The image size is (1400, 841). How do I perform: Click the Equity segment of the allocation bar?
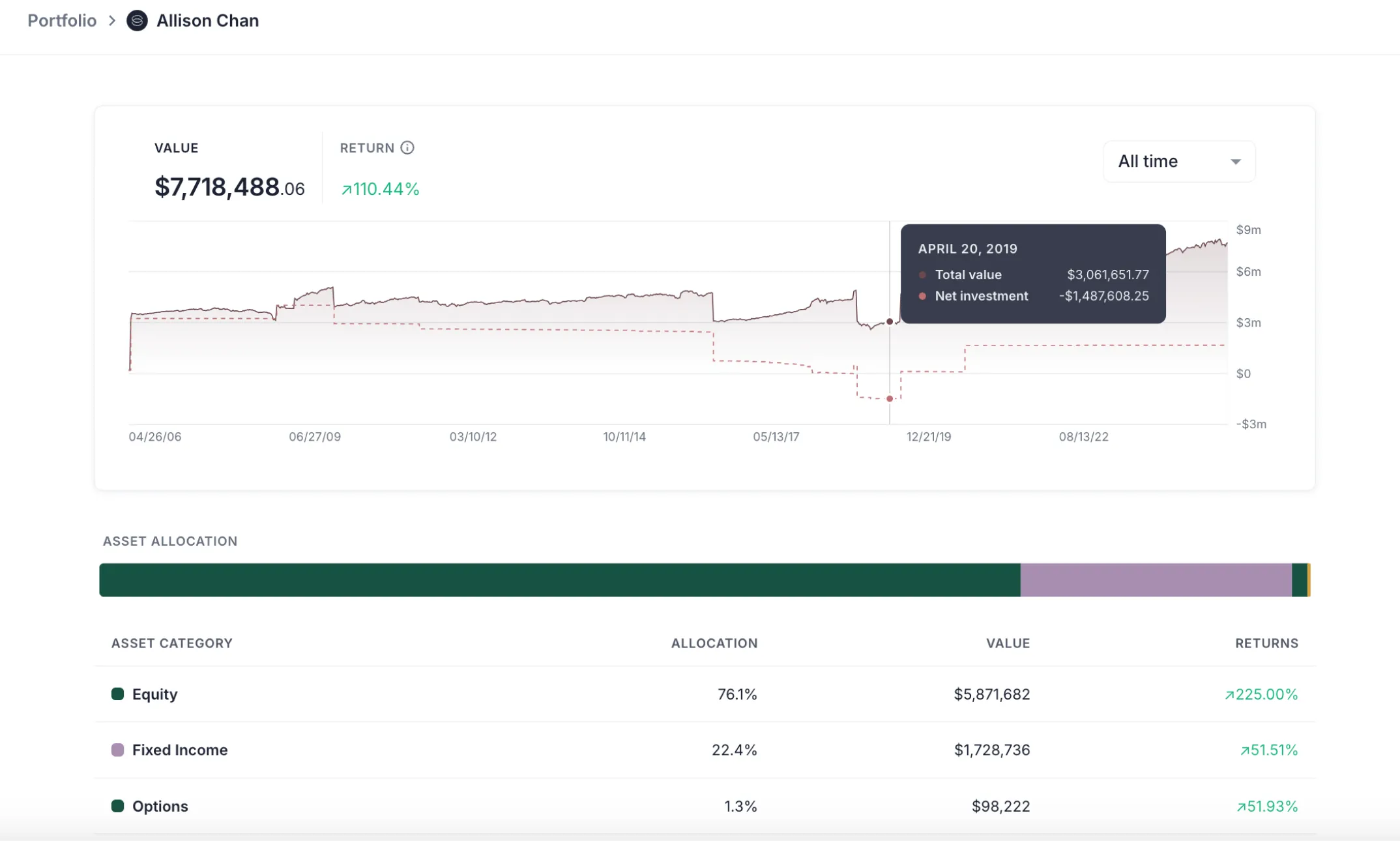pos(559,580)
